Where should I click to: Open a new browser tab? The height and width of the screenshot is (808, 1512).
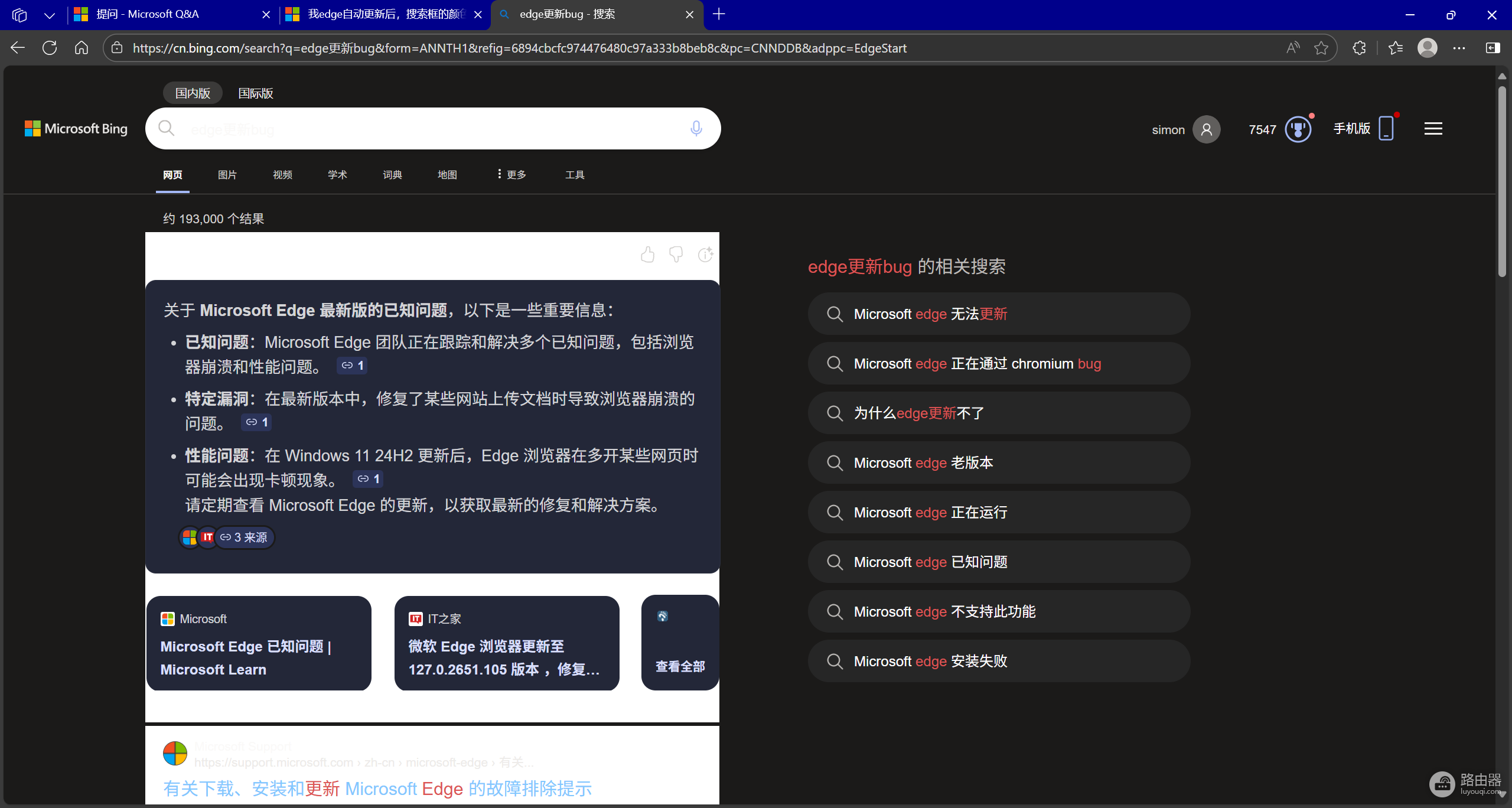pyautogui.click(x=719, y=14)
